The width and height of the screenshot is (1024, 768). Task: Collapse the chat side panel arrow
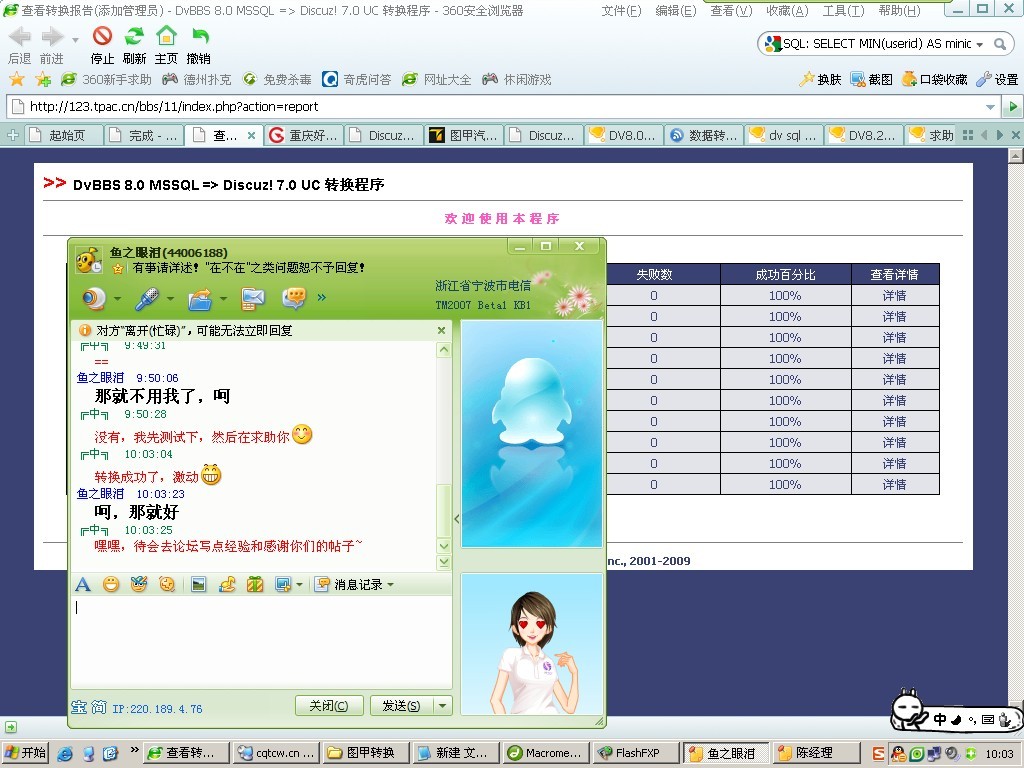point(456,519)
